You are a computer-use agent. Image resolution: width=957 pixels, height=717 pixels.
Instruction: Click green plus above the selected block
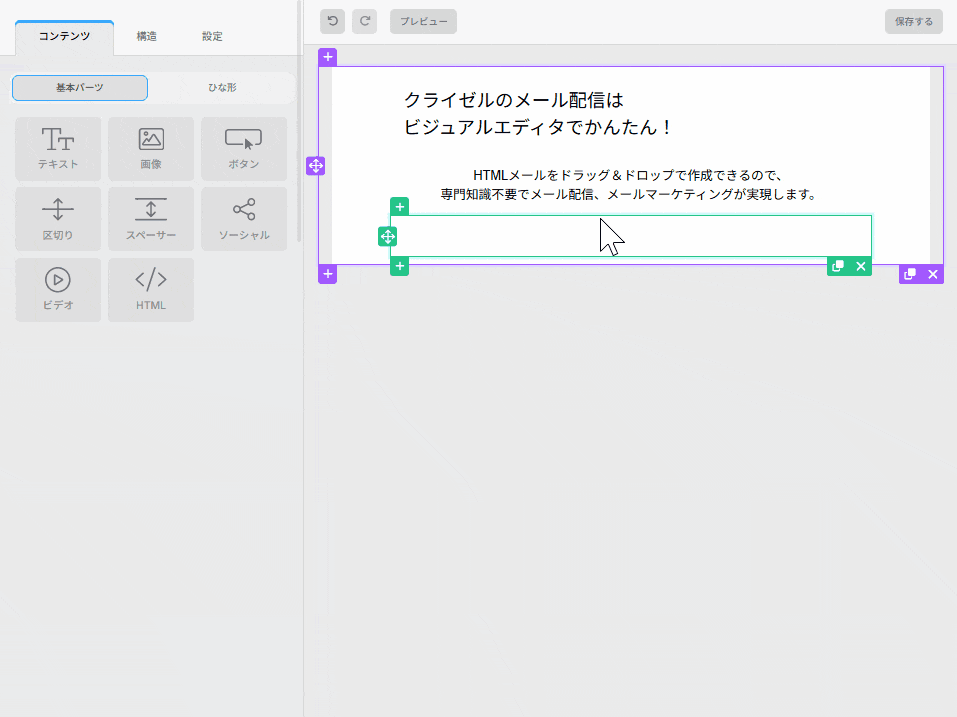[x=400, y=207]
